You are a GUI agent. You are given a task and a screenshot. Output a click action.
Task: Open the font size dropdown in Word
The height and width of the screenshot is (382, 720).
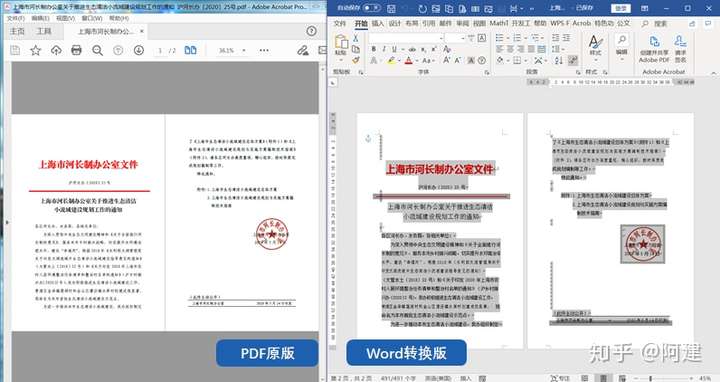tap(463, 38)
